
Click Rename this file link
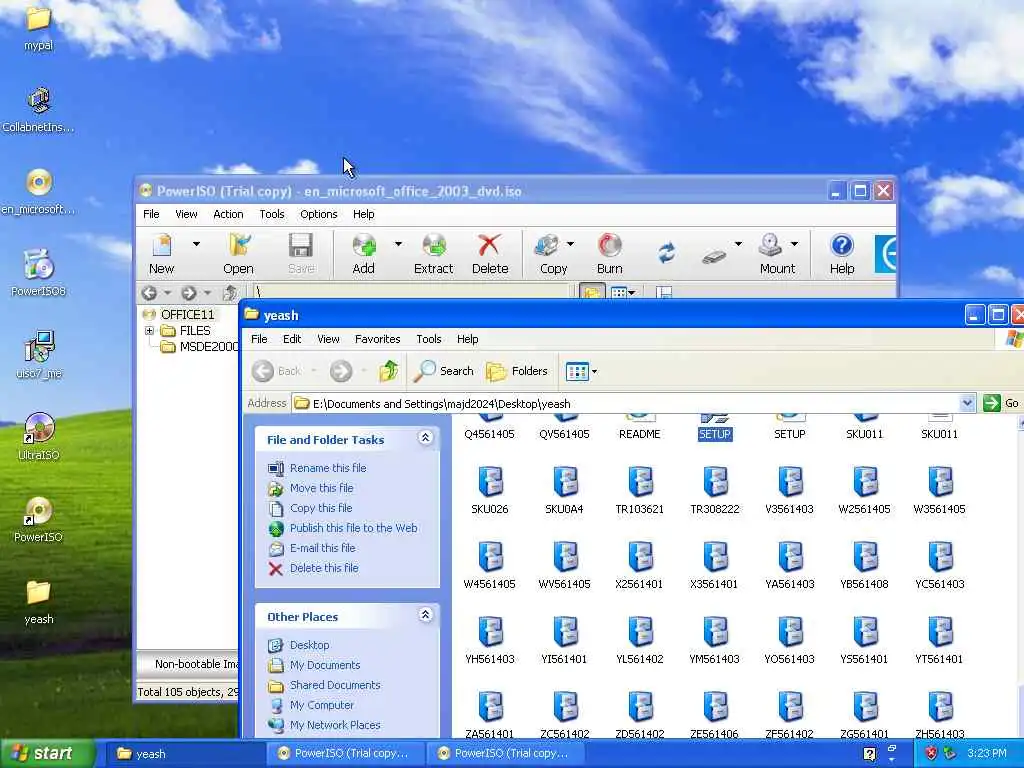[328, 468]
